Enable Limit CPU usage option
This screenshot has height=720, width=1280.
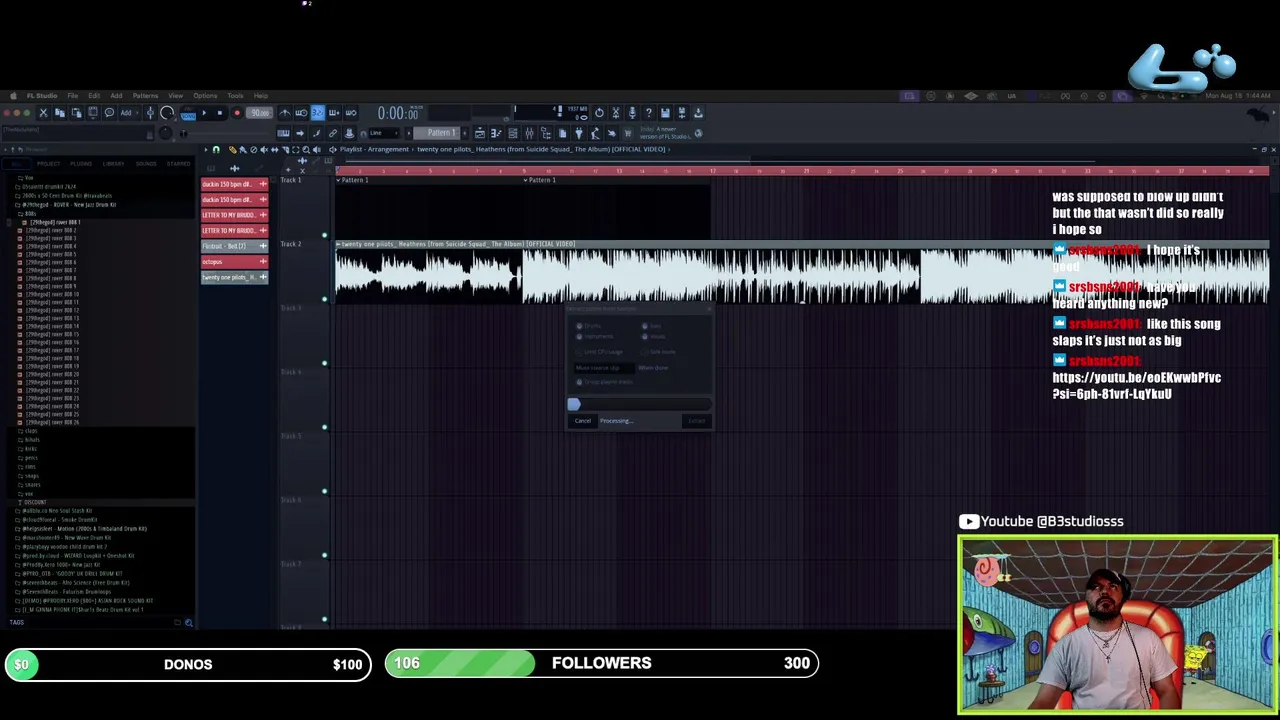point(579,352)
